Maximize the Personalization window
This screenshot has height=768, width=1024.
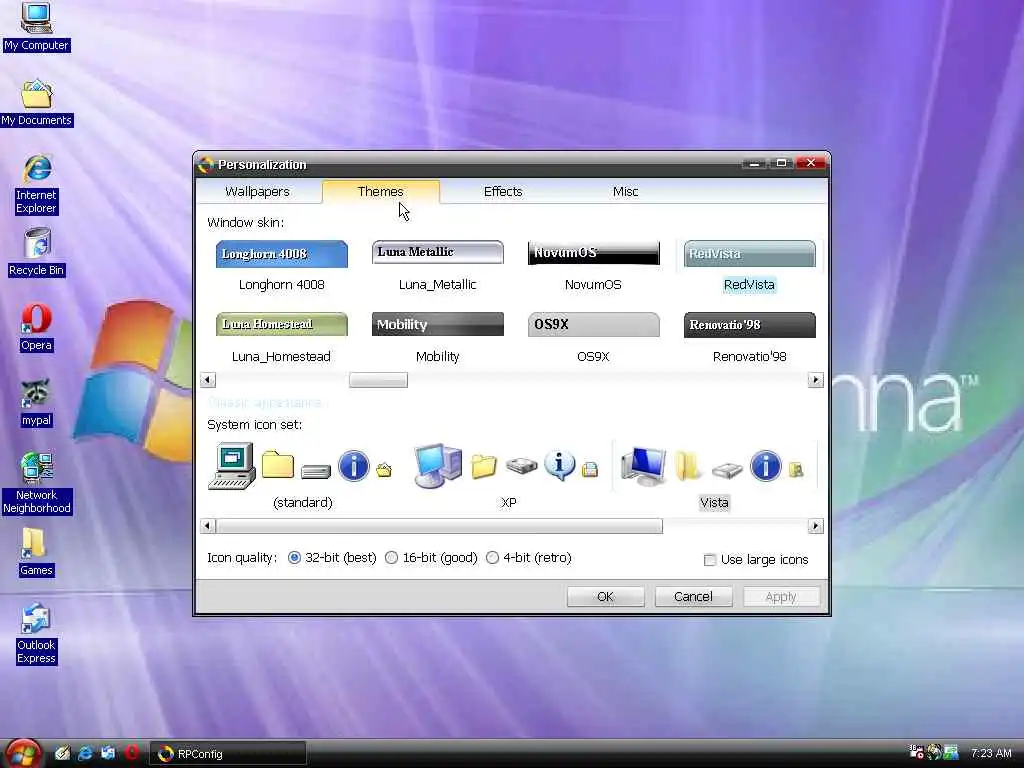(781, 163)
